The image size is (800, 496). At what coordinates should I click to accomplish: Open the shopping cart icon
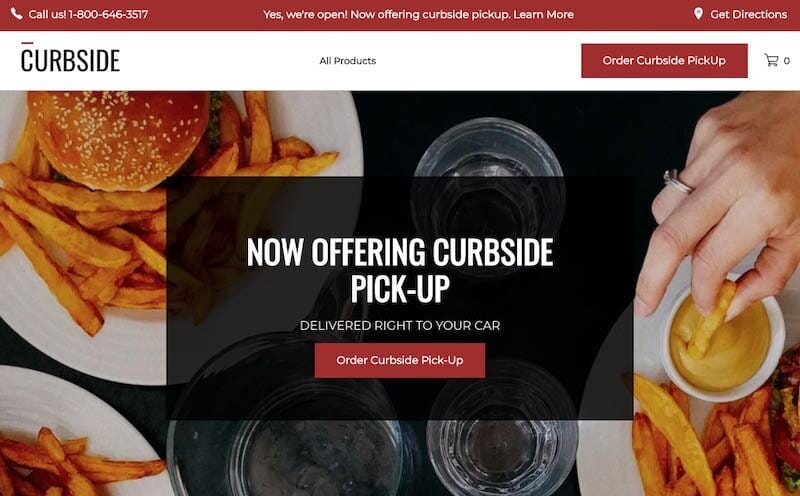pos(771,60)
